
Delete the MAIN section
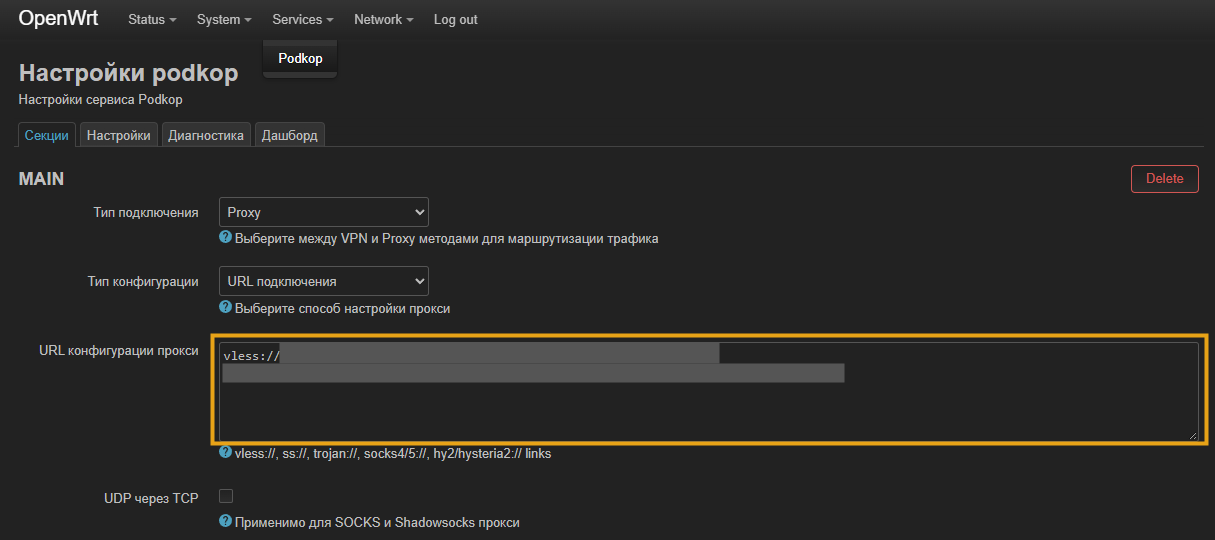(1164, 179)
